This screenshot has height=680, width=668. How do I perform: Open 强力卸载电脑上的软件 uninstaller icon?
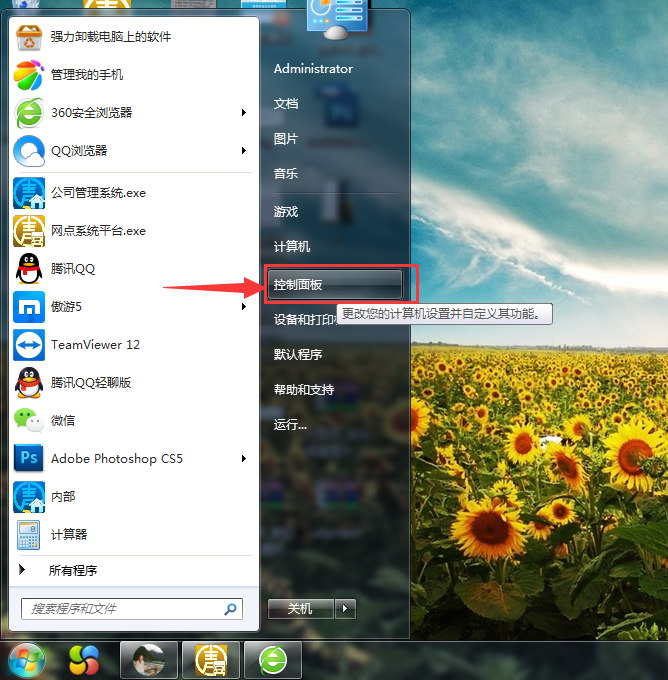[x=29, y=37]
